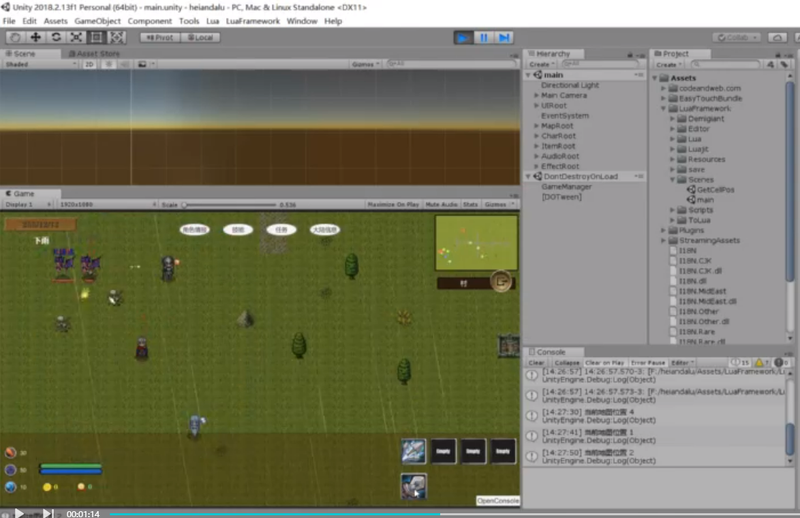Stop play mode with the Play button

click(463, 38)
